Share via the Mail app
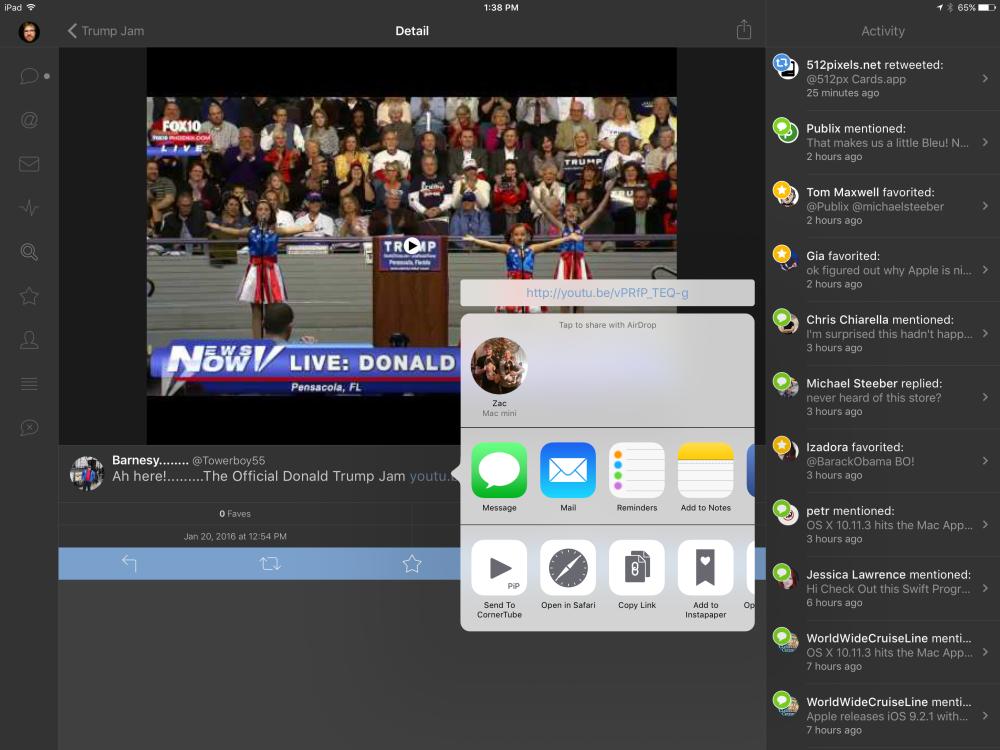This screenshot has width=1000, height=750. [x=568, y=477]
